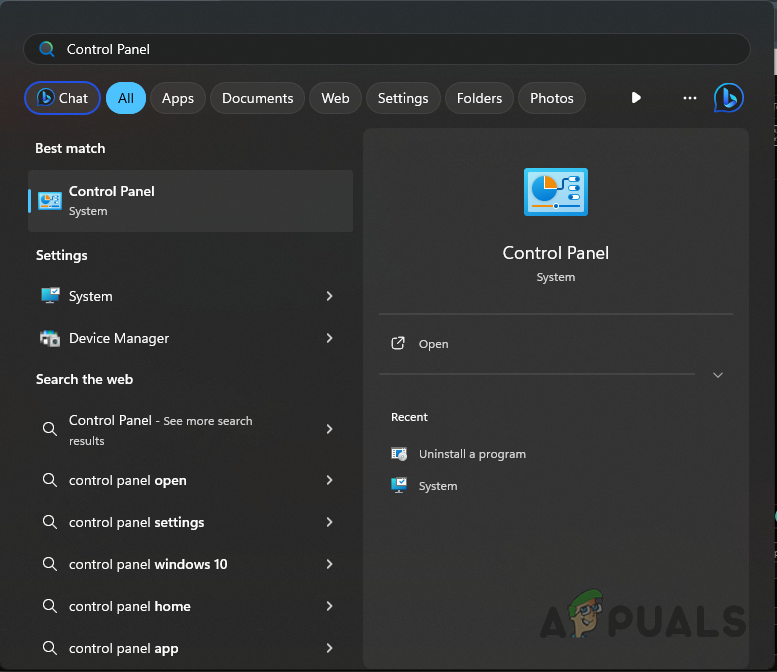This screenshot has height=672, width=777.
Task: Click magnifier icon beside See more search results
Action: click(50, 429)
